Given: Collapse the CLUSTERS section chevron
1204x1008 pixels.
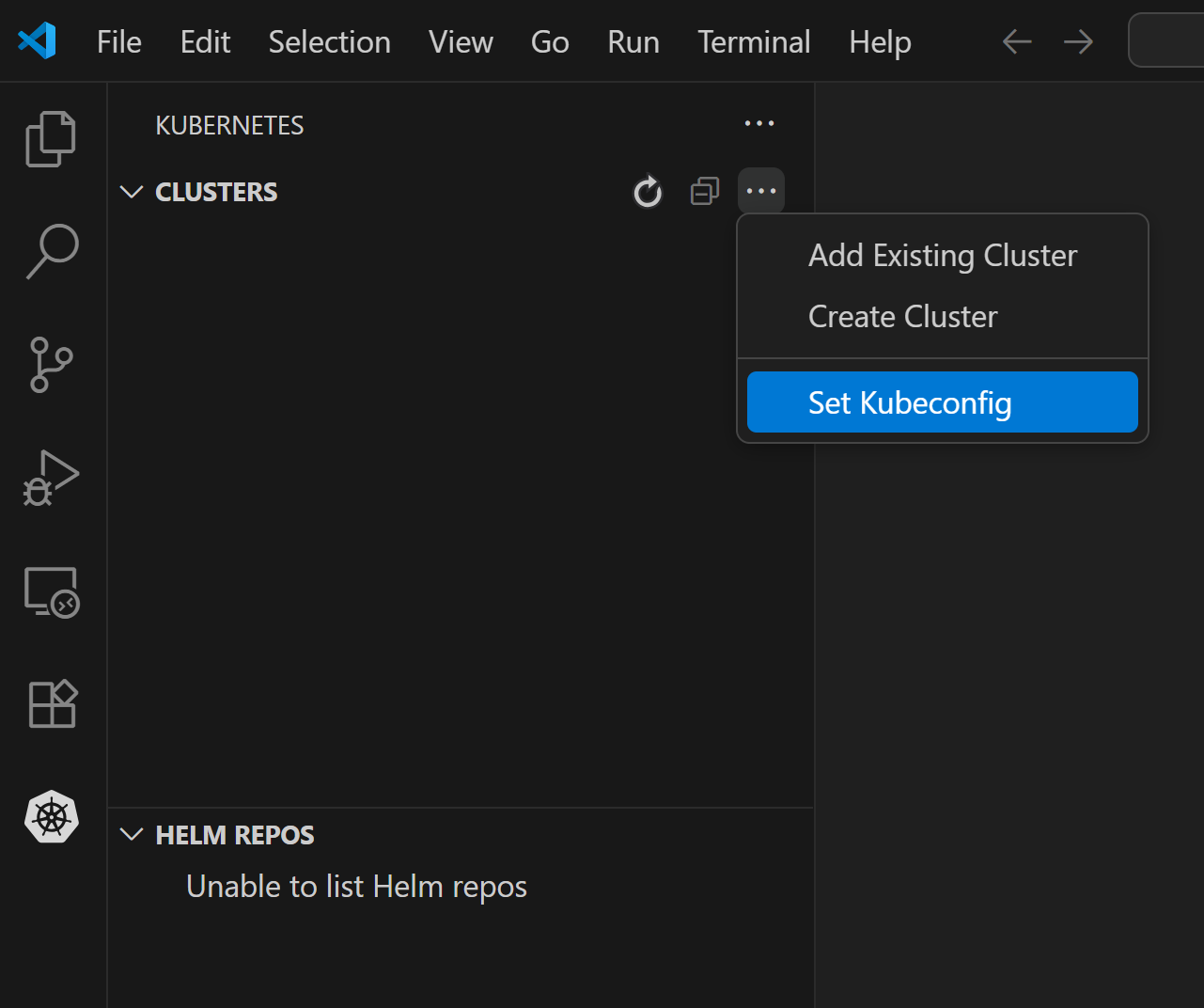Looking at the screenshot, I should click(132, 192).
